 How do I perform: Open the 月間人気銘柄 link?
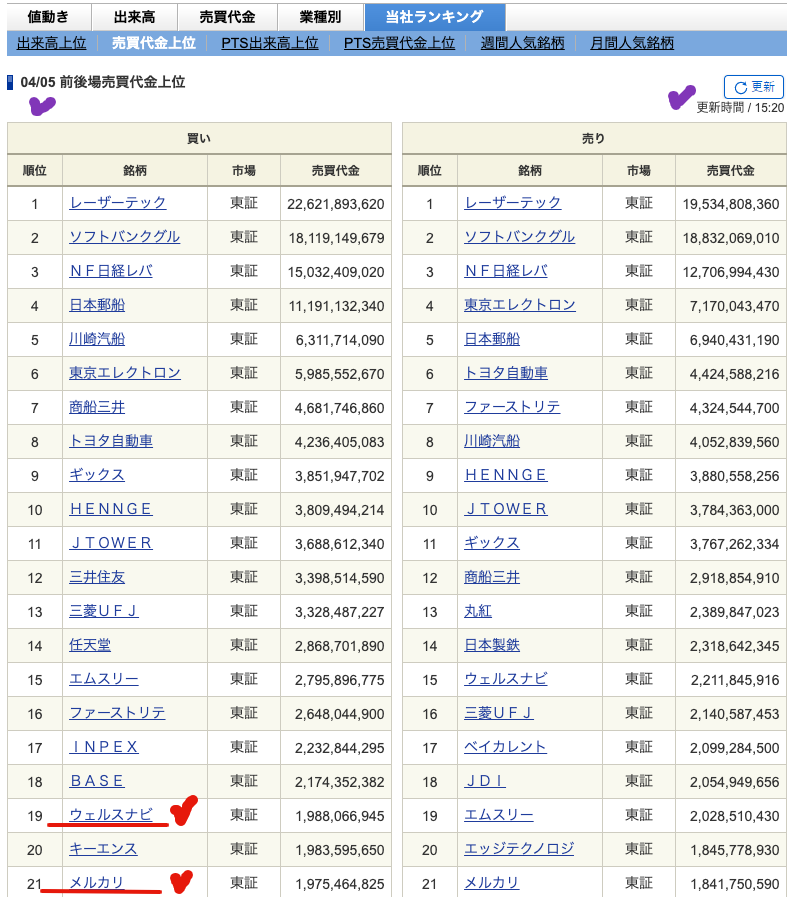631,43
